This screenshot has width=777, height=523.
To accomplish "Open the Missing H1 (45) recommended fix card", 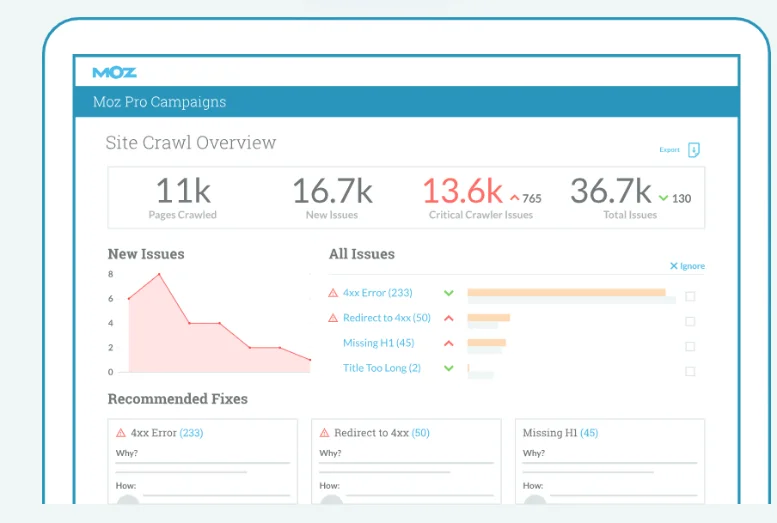I will pos(610,461).
